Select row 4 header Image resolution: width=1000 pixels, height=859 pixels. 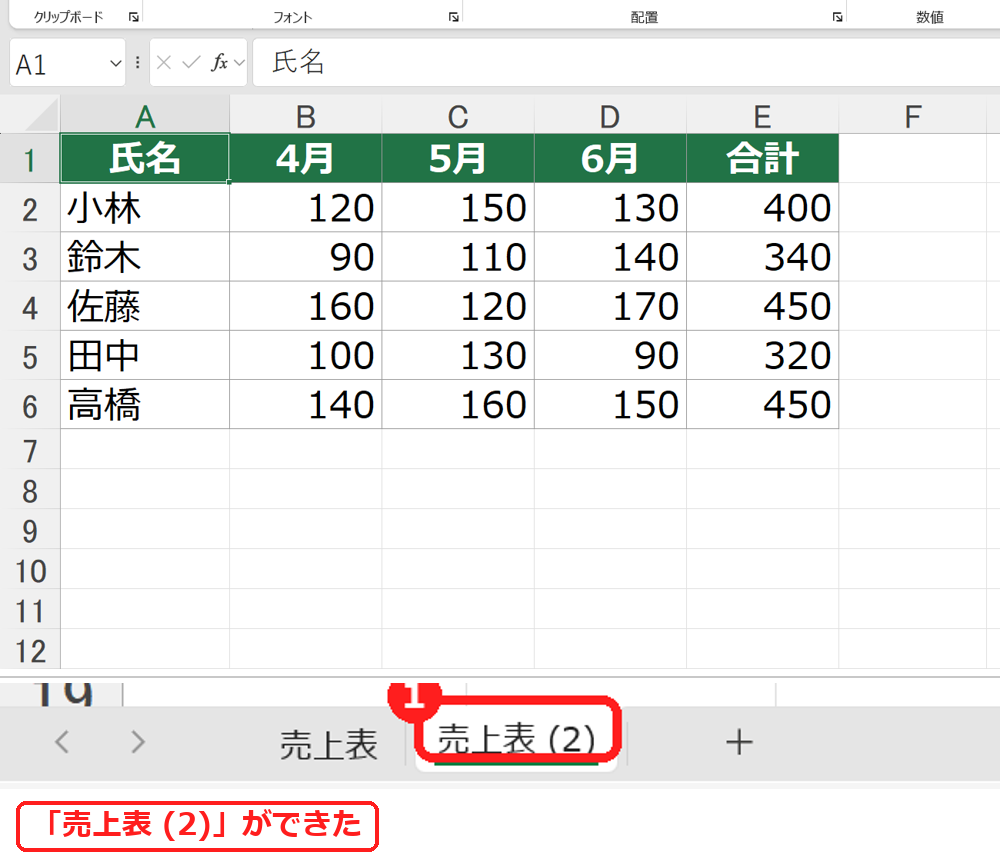click(x=30, y=307)
